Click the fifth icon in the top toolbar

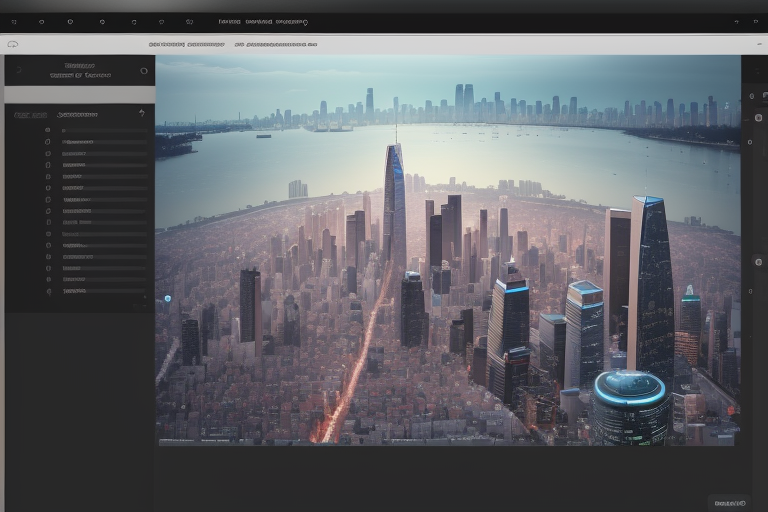click(133, 21)
